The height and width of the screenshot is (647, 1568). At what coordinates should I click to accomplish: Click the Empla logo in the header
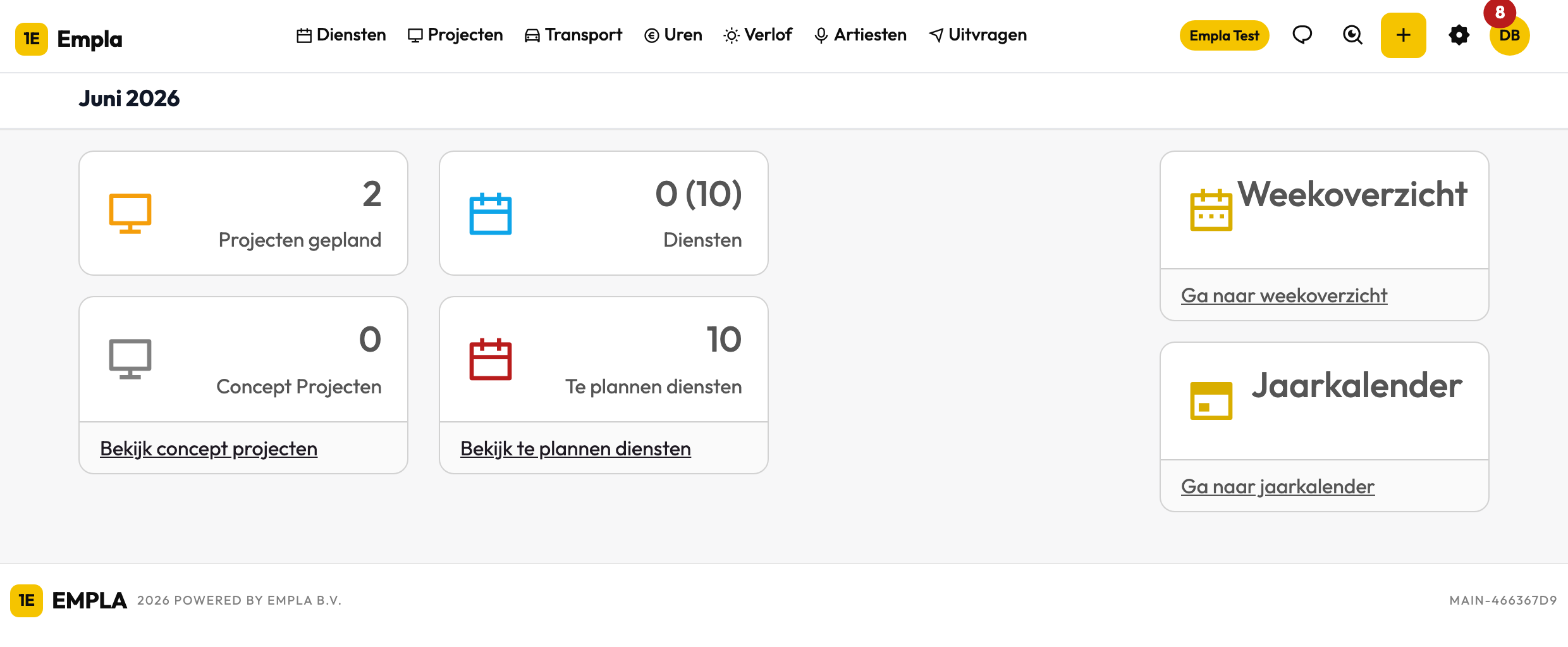68,39
